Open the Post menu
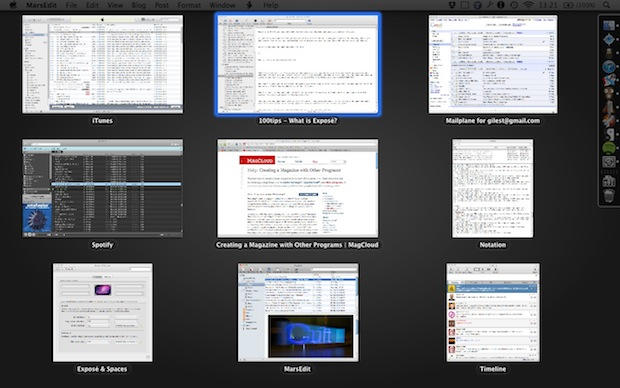620x388 pixels. (161, 5)
